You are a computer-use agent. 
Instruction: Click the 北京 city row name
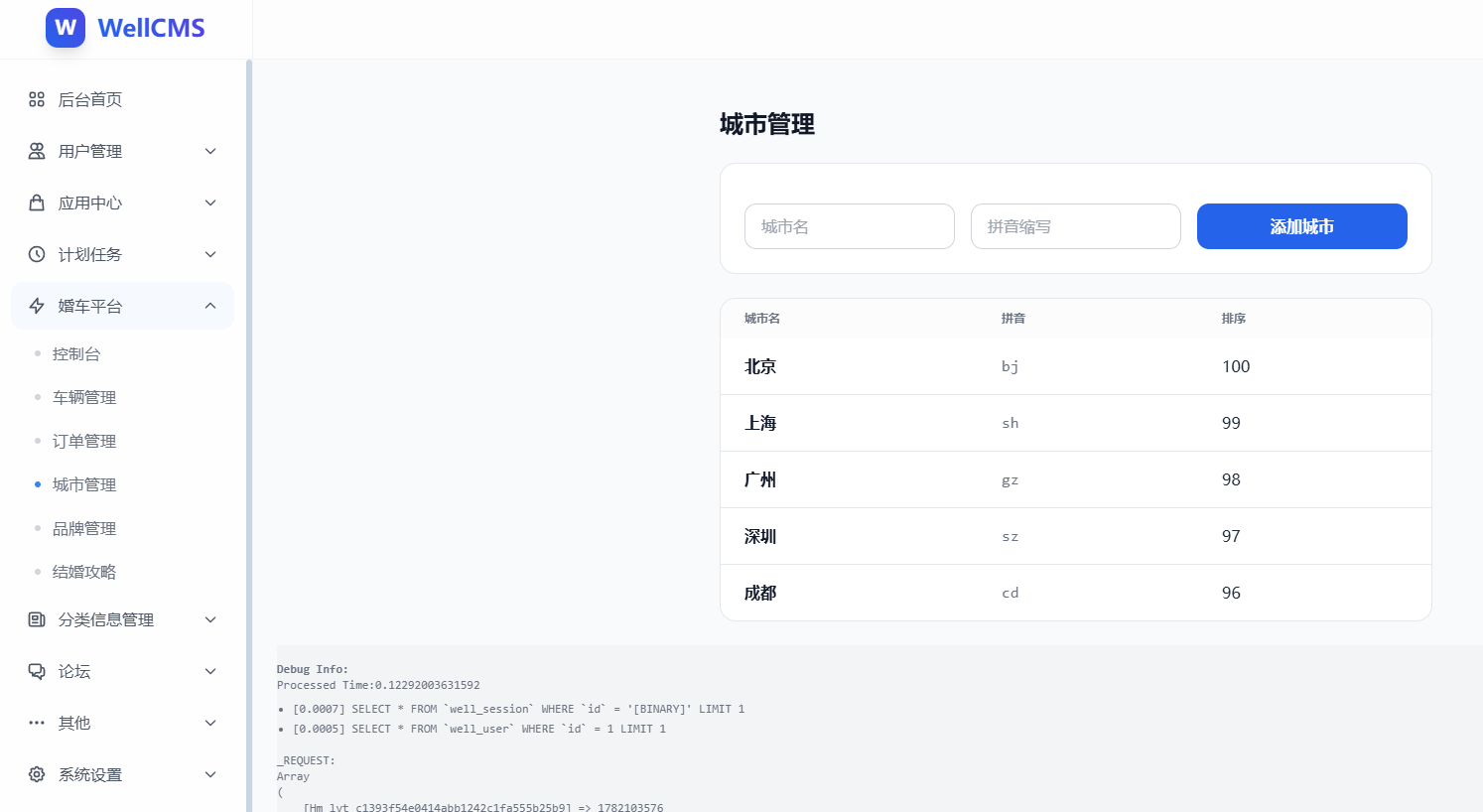click(x=760, y=366)
